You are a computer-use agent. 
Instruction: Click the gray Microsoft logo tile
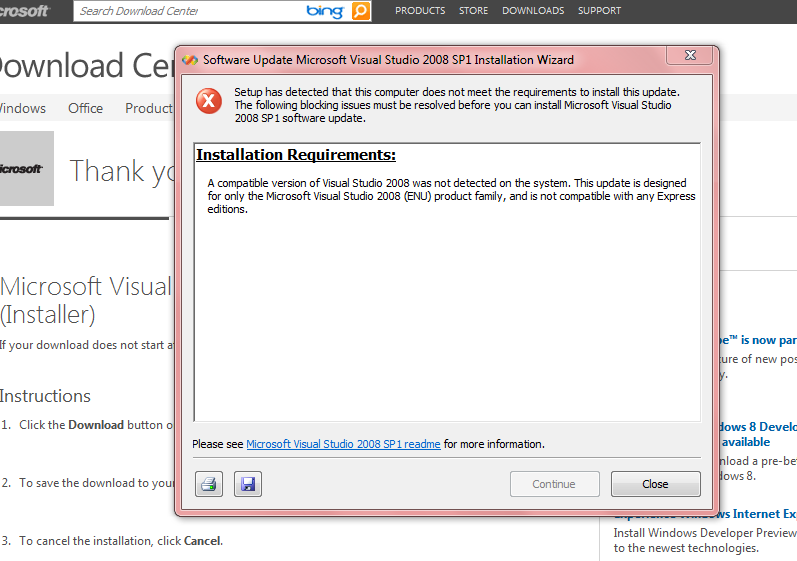click(26, 169)
